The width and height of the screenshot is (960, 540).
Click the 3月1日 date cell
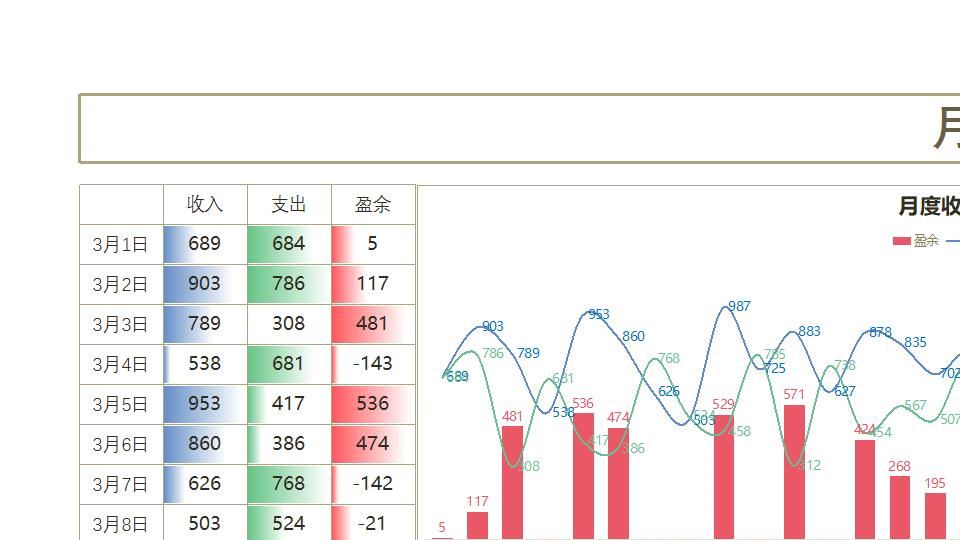[x=121, y=245]
